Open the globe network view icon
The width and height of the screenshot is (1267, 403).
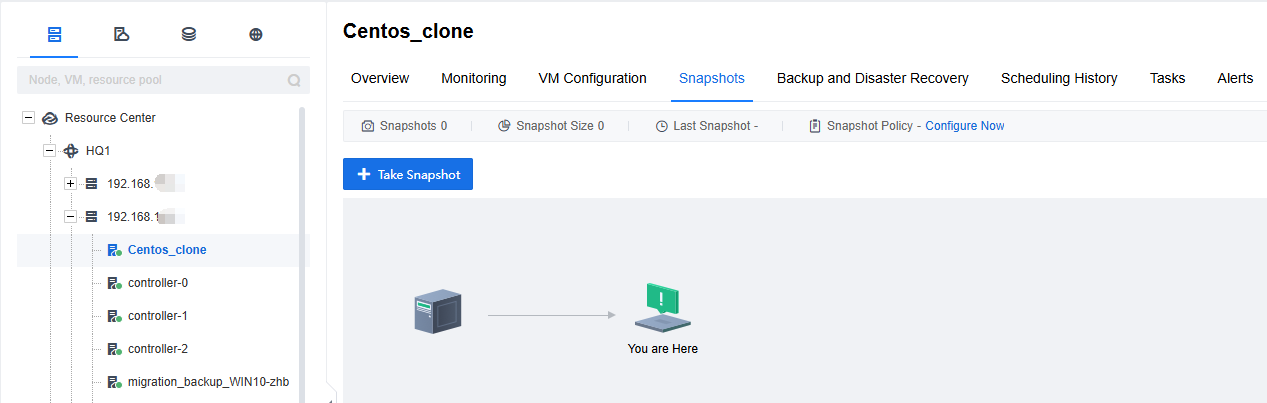coord(256,35)
